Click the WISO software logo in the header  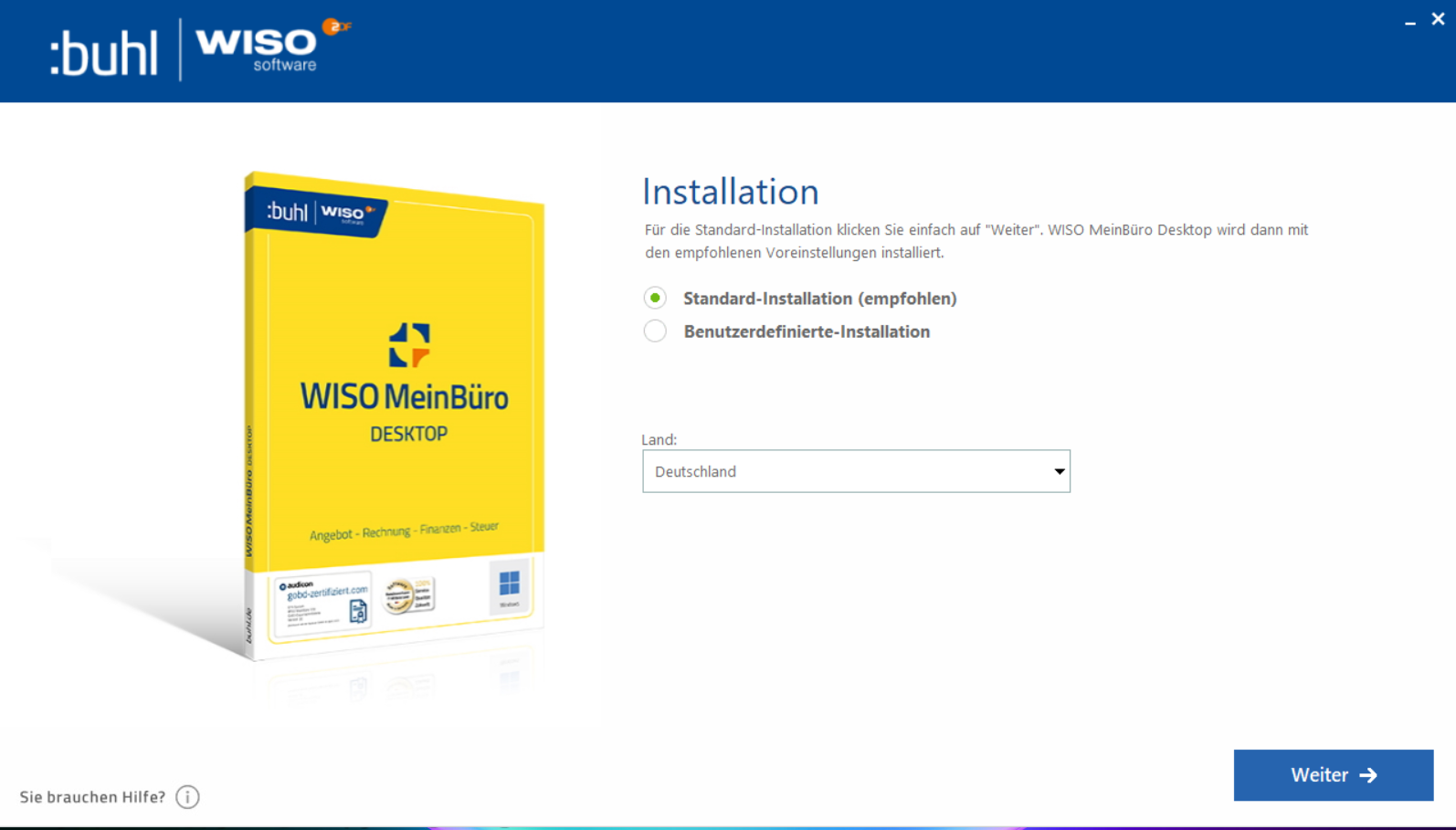(257, 48)
